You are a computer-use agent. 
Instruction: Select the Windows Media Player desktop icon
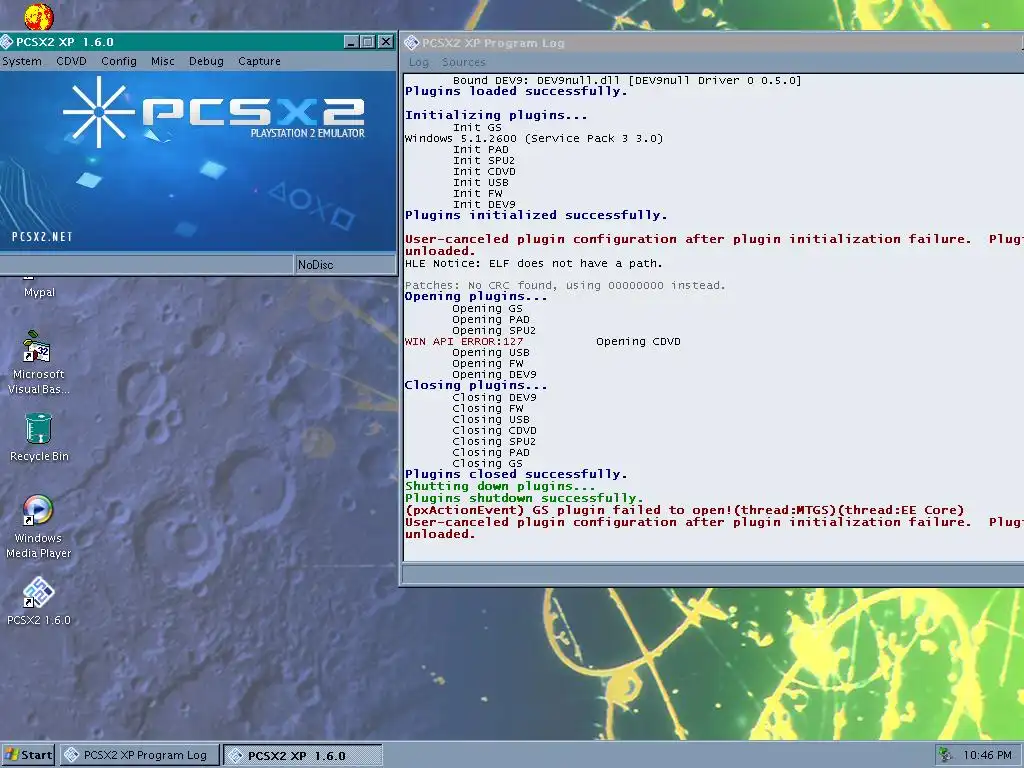pyautogui.click(x=38, y=527)
